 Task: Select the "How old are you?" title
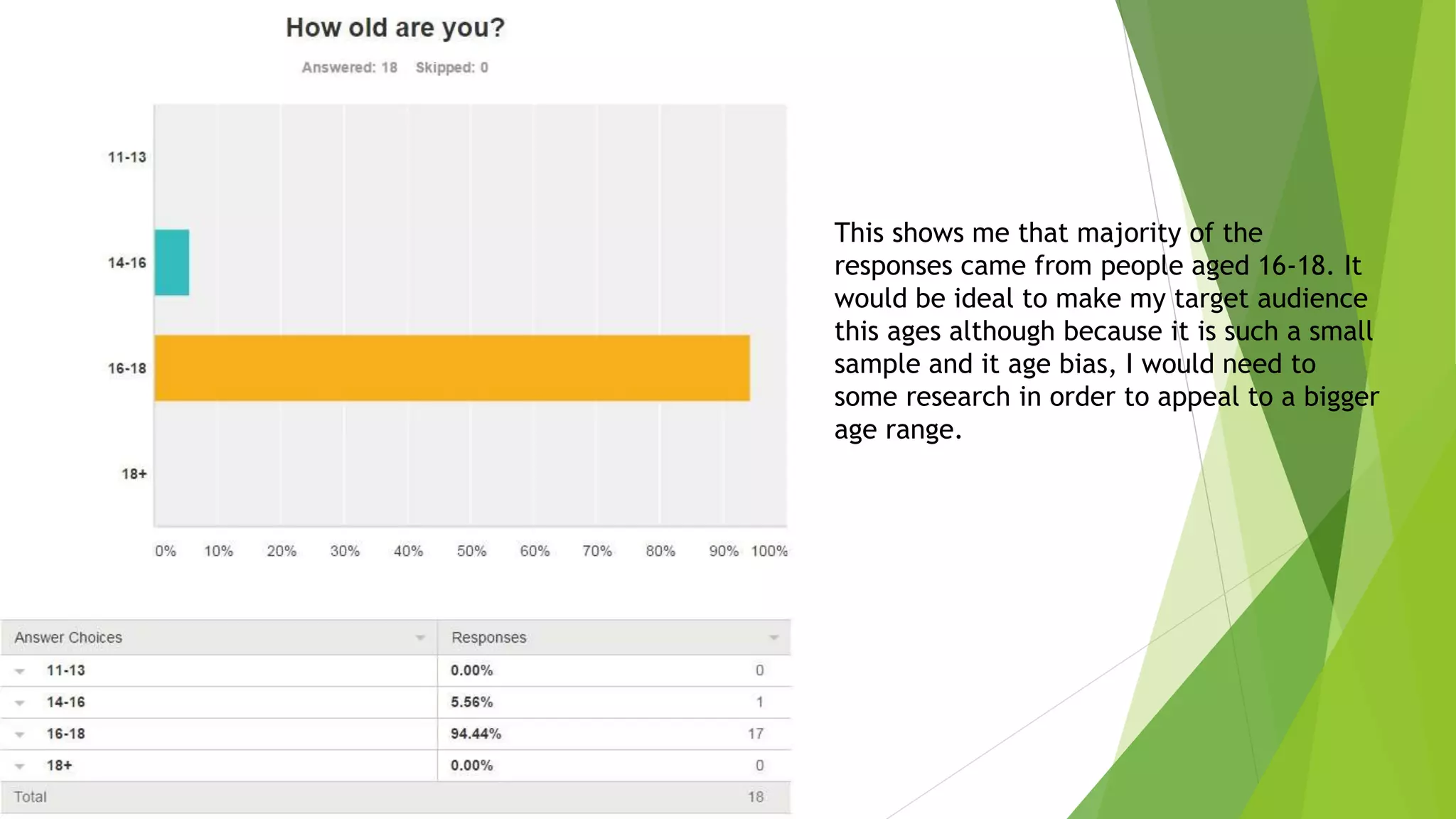click(x=395, y=28)
